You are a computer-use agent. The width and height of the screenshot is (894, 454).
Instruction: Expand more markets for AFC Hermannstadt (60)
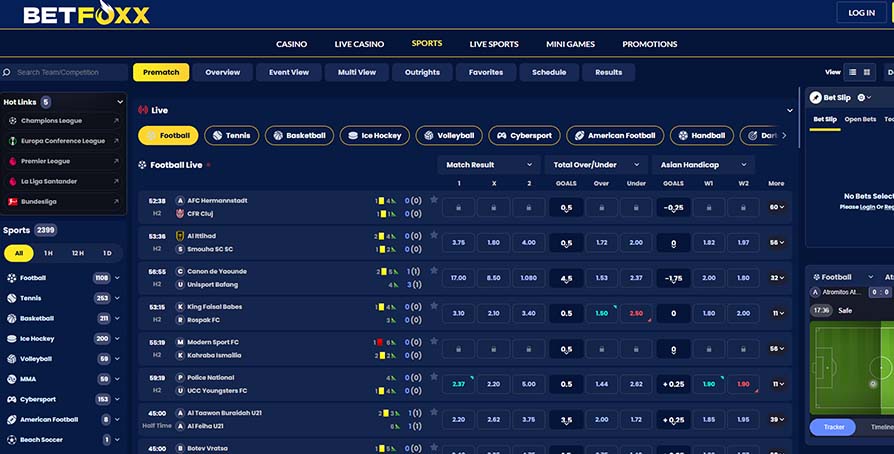coord(777,207)
